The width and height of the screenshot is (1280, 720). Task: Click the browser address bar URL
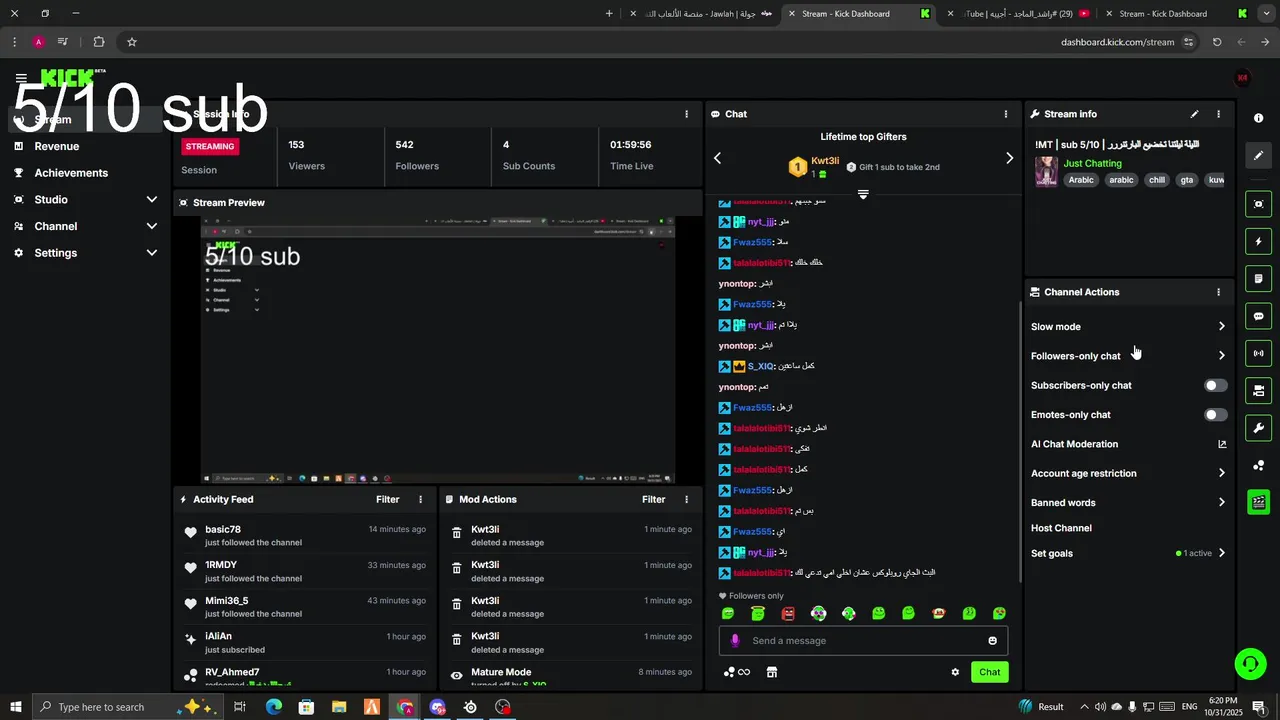point(1117,42)
